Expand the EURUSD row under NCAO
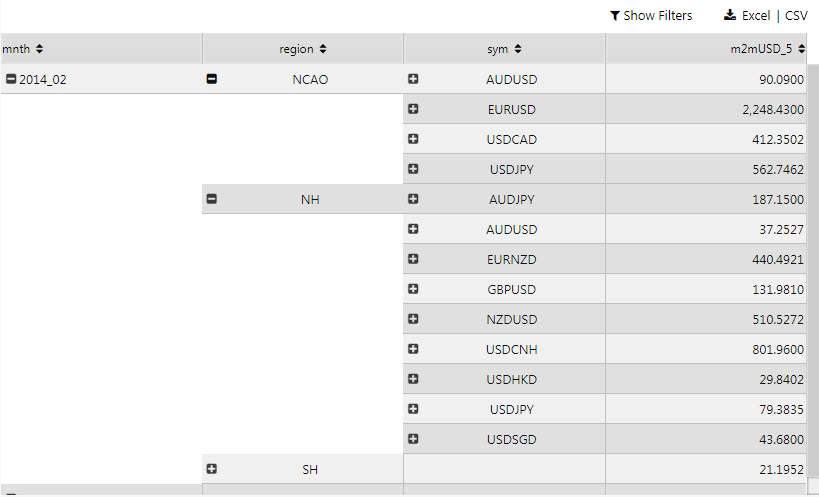819x497 pixels. tap(413, 109)
